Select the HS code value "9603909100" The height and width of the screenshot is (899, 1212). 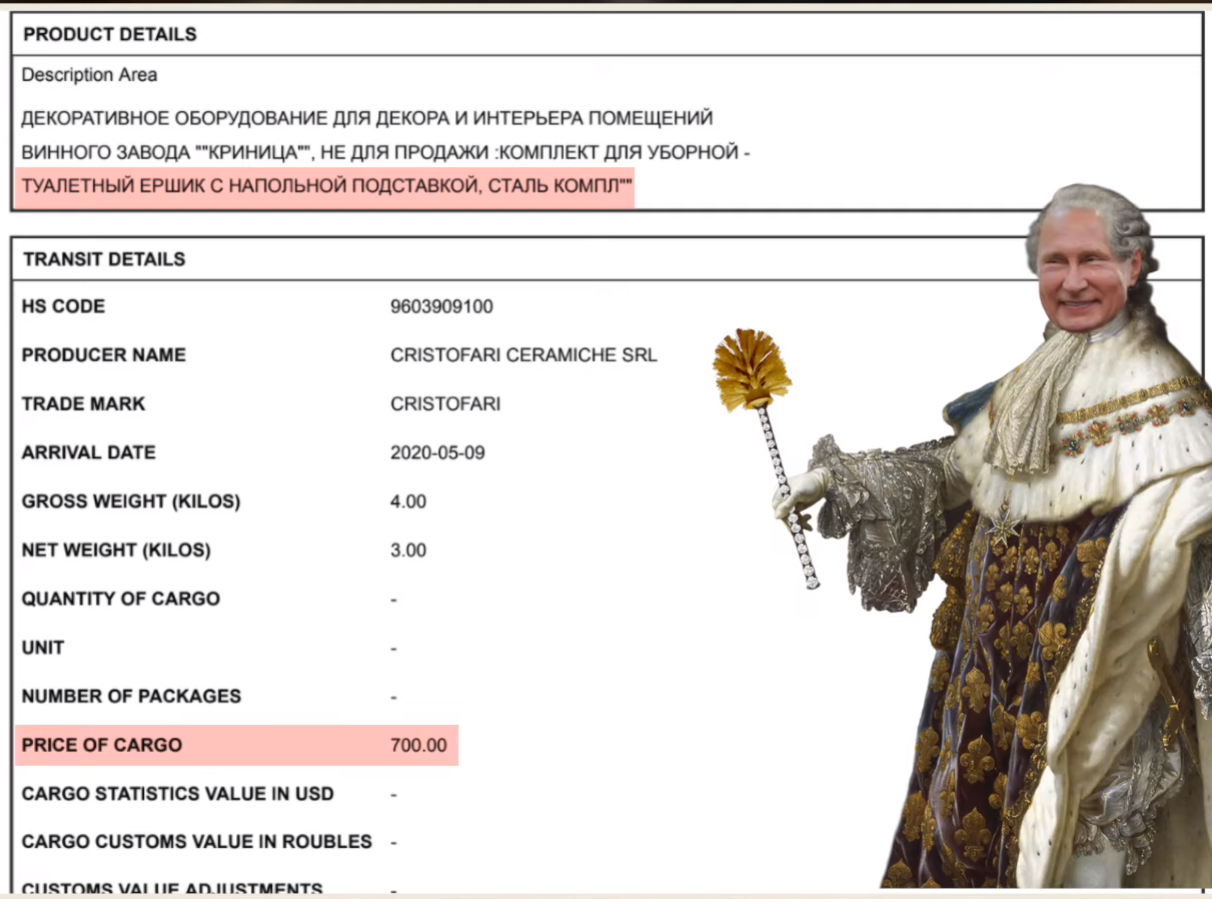pos(441,307)
